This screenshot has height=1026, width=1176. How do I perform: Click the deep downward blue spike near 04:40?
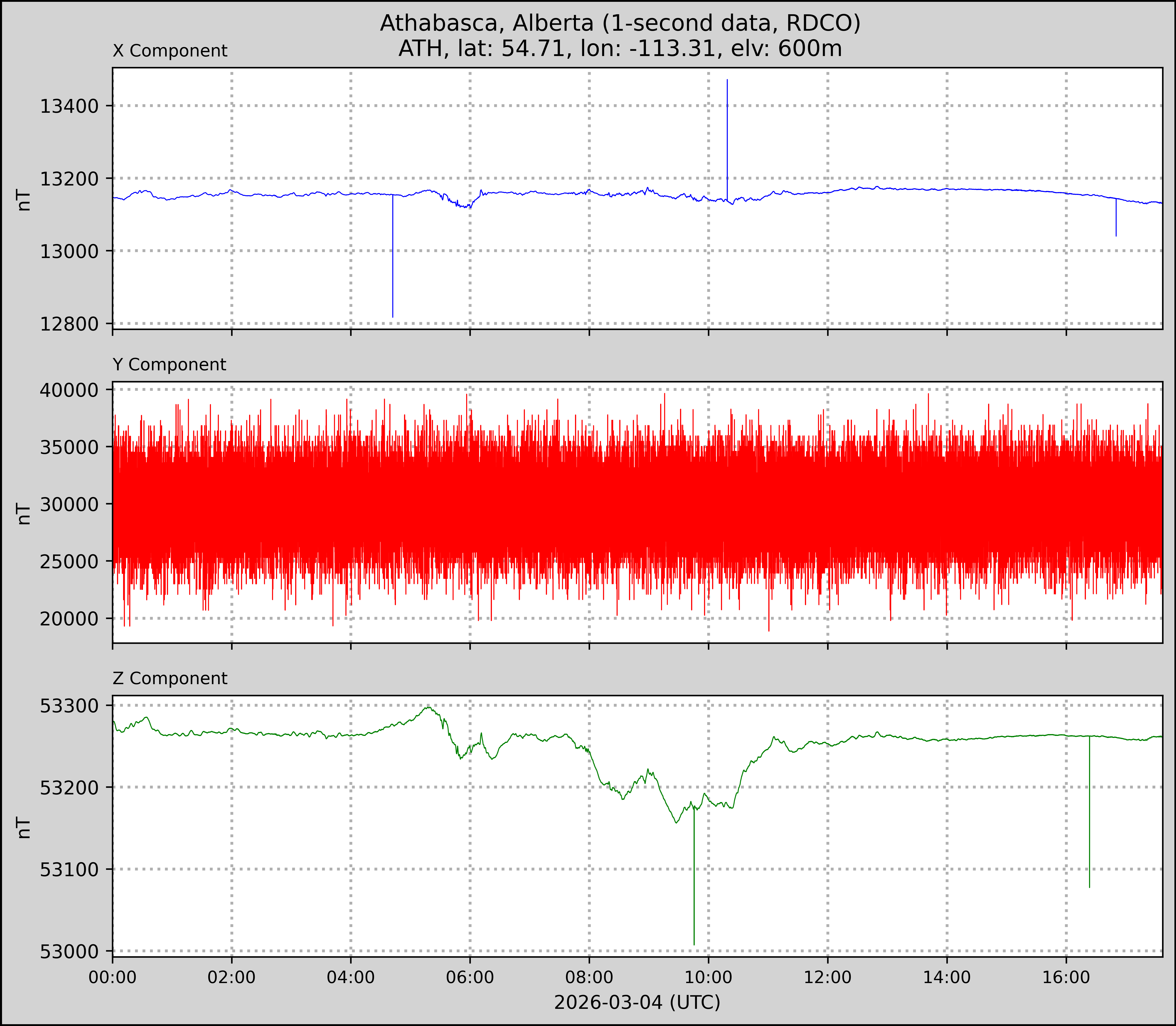[x=393, y=263]
